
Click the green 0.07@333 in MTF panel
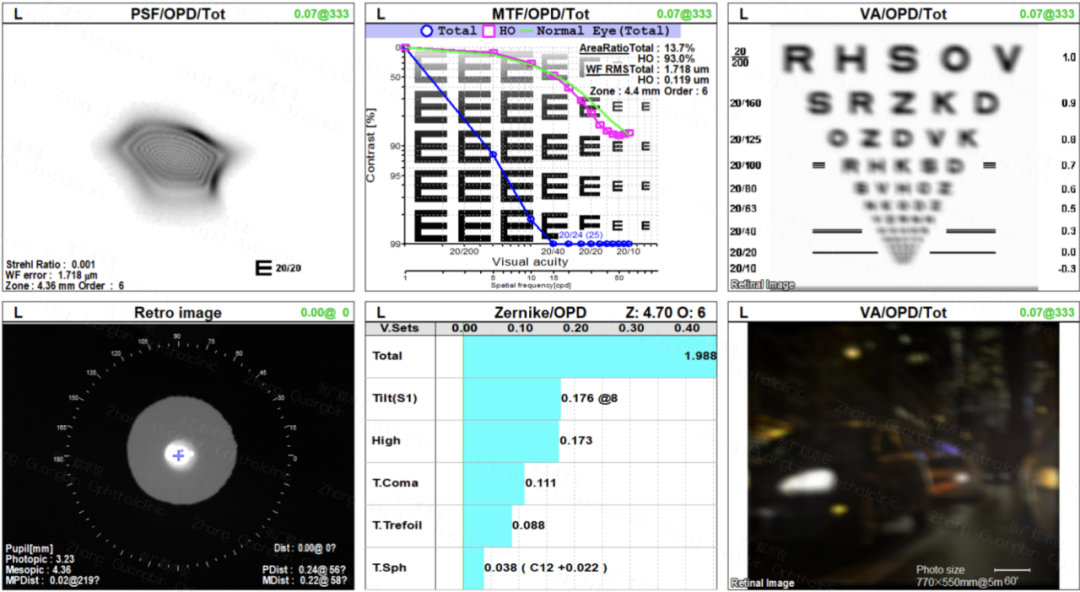pos(684,14)
